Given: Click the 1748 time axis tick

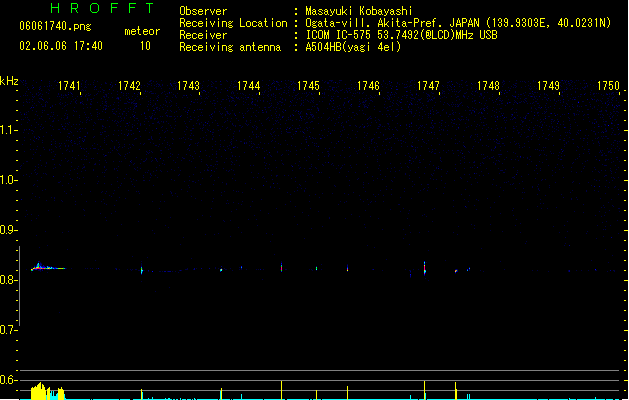Looking at the screenshot, I should click(x=488, y=86).
